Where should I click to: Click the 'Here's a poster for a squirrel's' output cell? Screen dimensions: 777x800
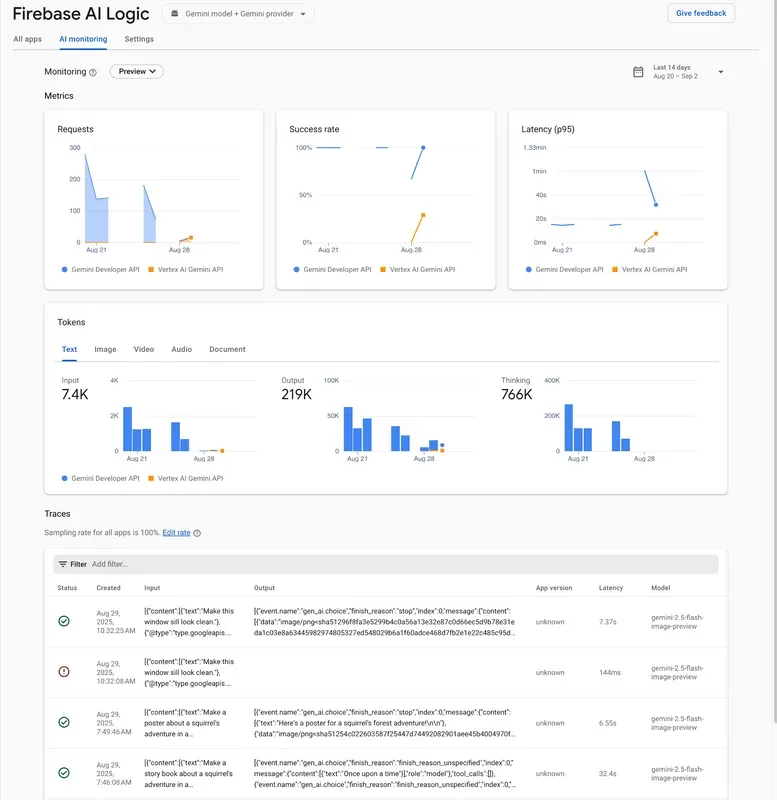385,723
